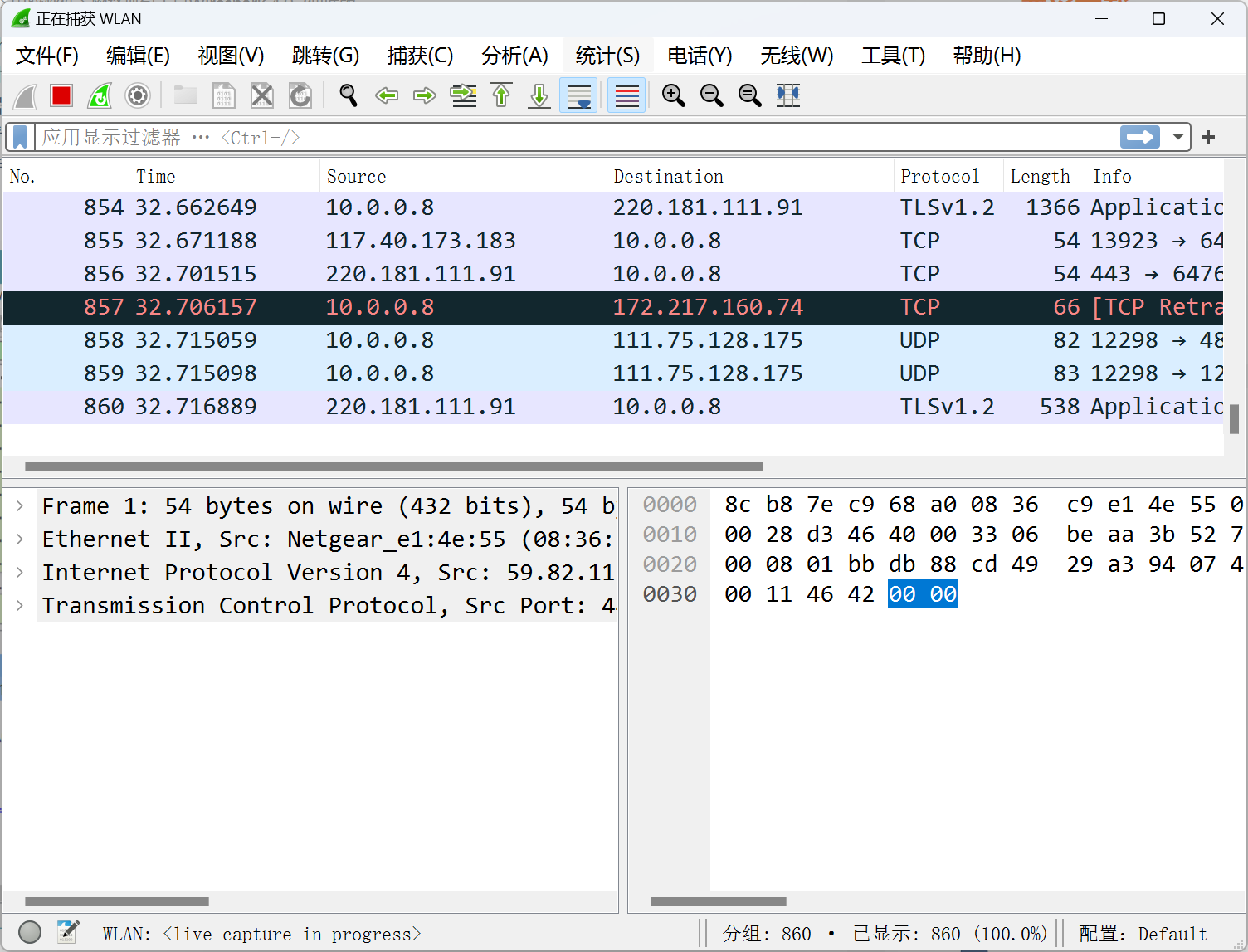Viewport: 1248px width, 952px height.
Task: Sort by the Time column header
Action: pyautogui.click(x=224, y=176)
